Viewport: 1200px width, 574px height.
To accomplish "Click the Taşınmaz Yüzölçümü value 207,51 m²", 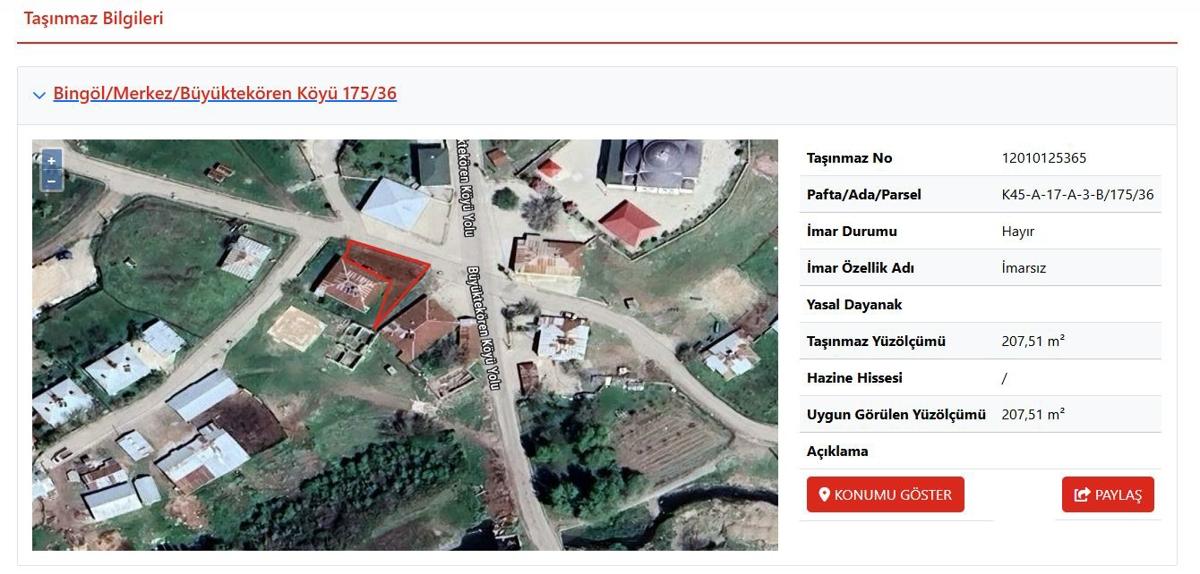I will [x=1032, y=341].
